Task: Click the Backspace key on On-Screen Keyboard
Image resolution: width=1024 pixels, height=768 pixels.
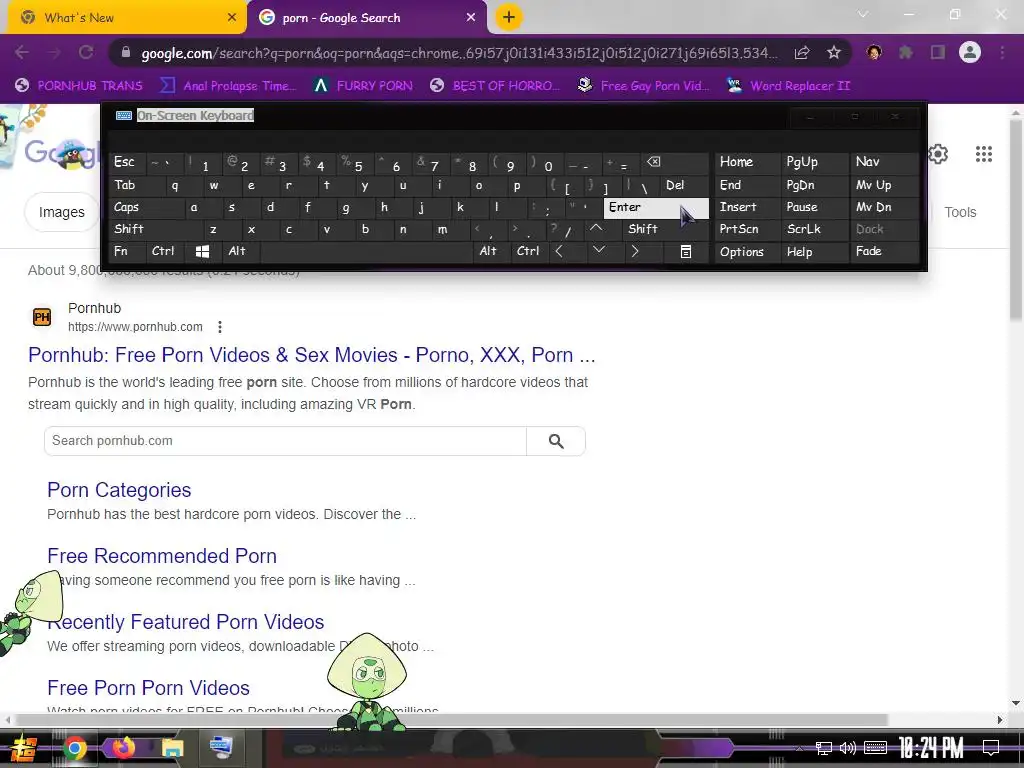Action: click(674, 163)
